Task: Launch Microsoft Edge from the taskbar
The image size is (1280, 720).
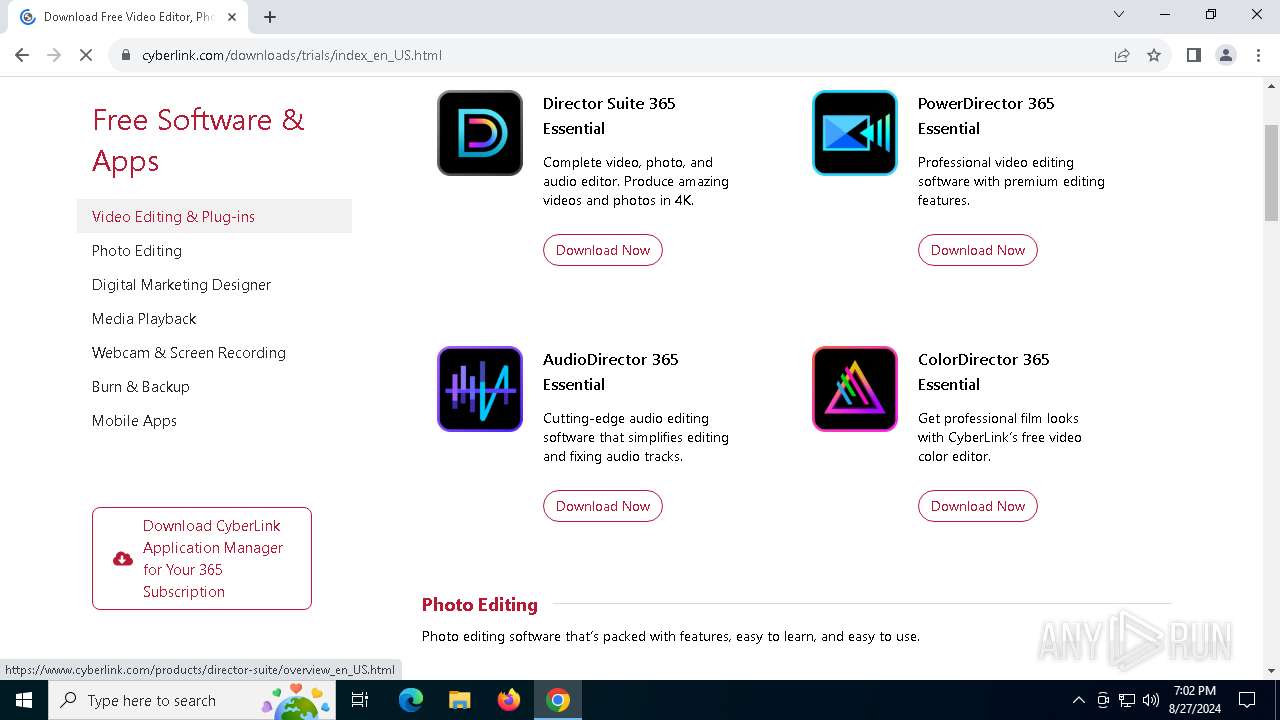Action: click(x=411, y=700)
